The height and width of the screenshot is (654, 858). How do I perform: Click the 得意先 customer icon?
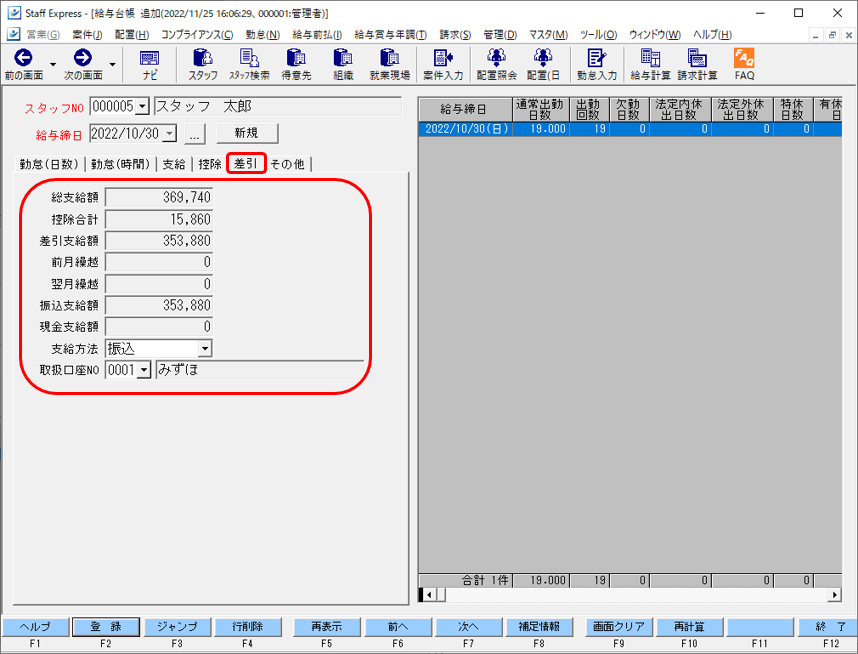coord(296,59)
